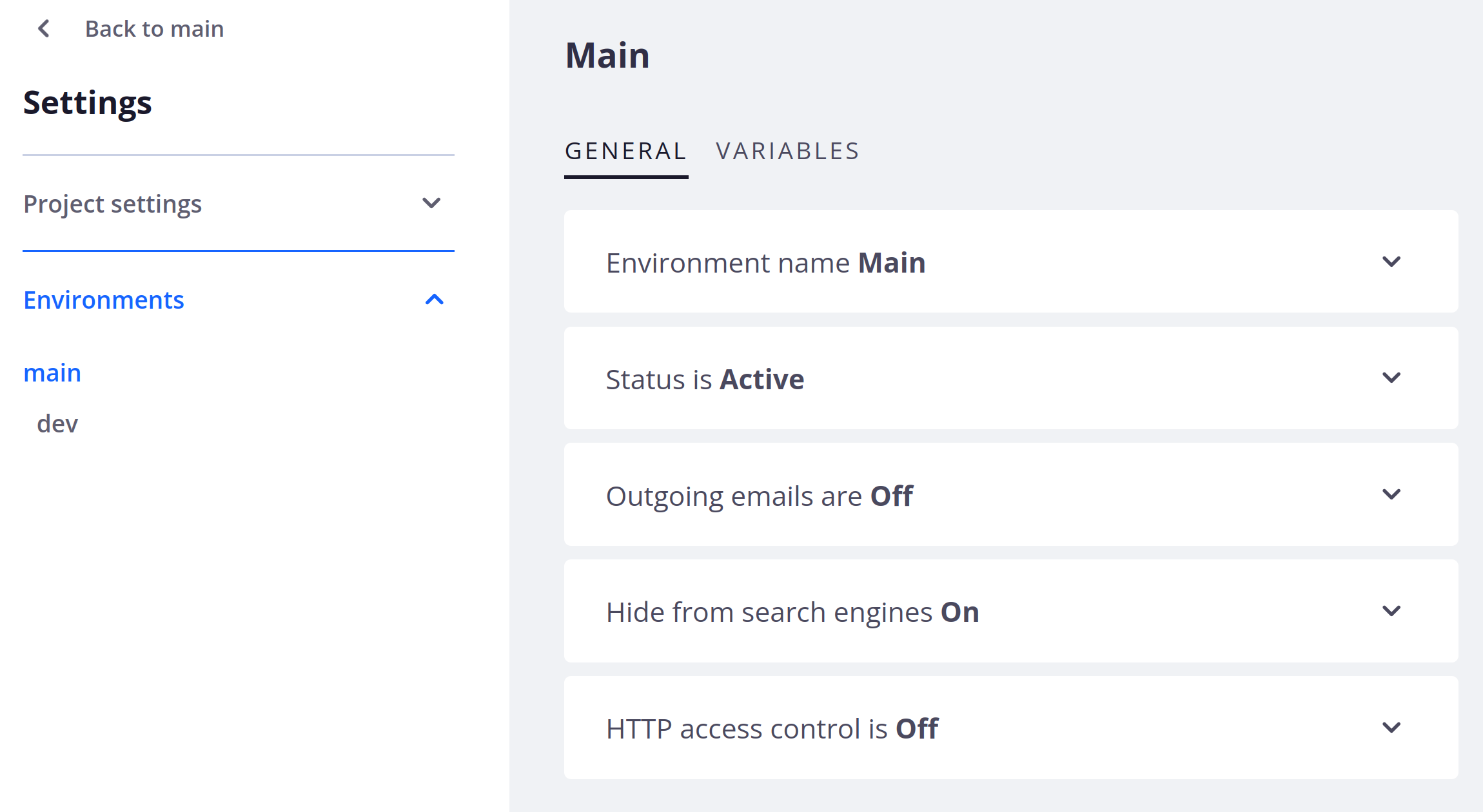The width and height of the screenshot is (1483, 812).
Task: Click the back arrow icon
Action: pyautogui.click(x=43, y=28)
